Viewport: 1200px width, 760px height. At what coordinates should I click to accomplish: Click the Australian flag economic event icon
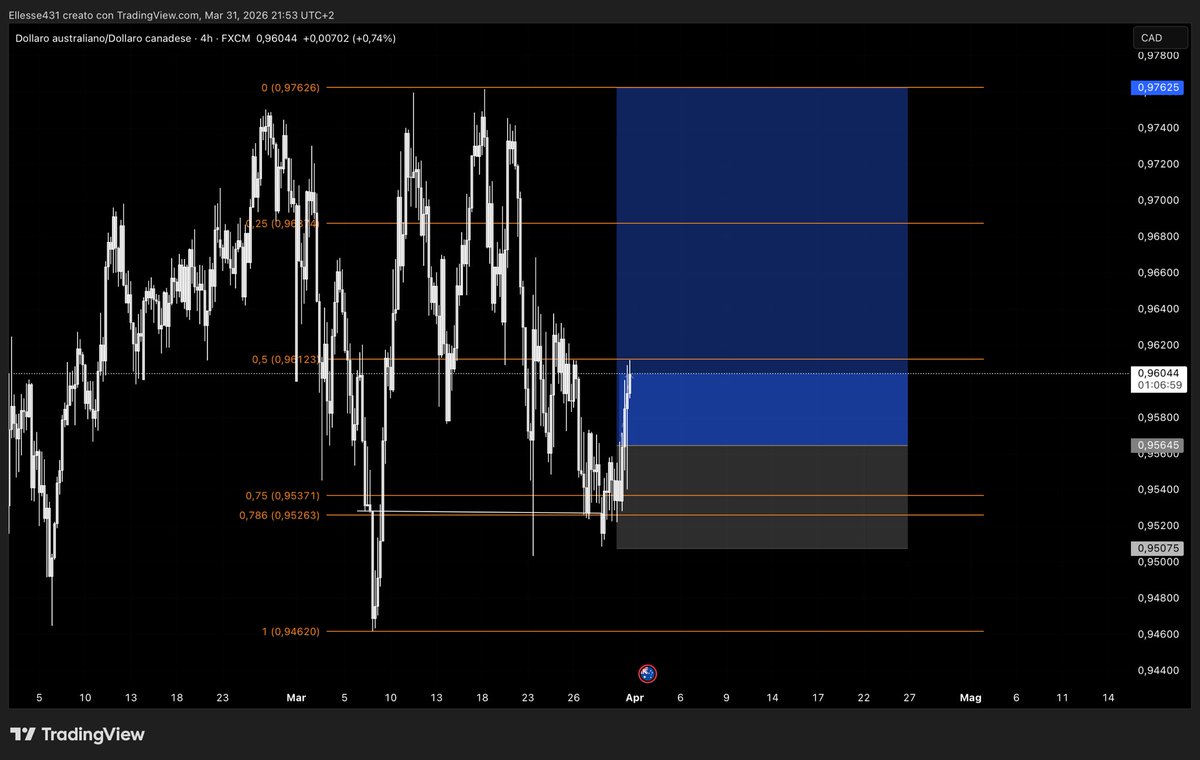pyautogui.click(x=647, y=673)
